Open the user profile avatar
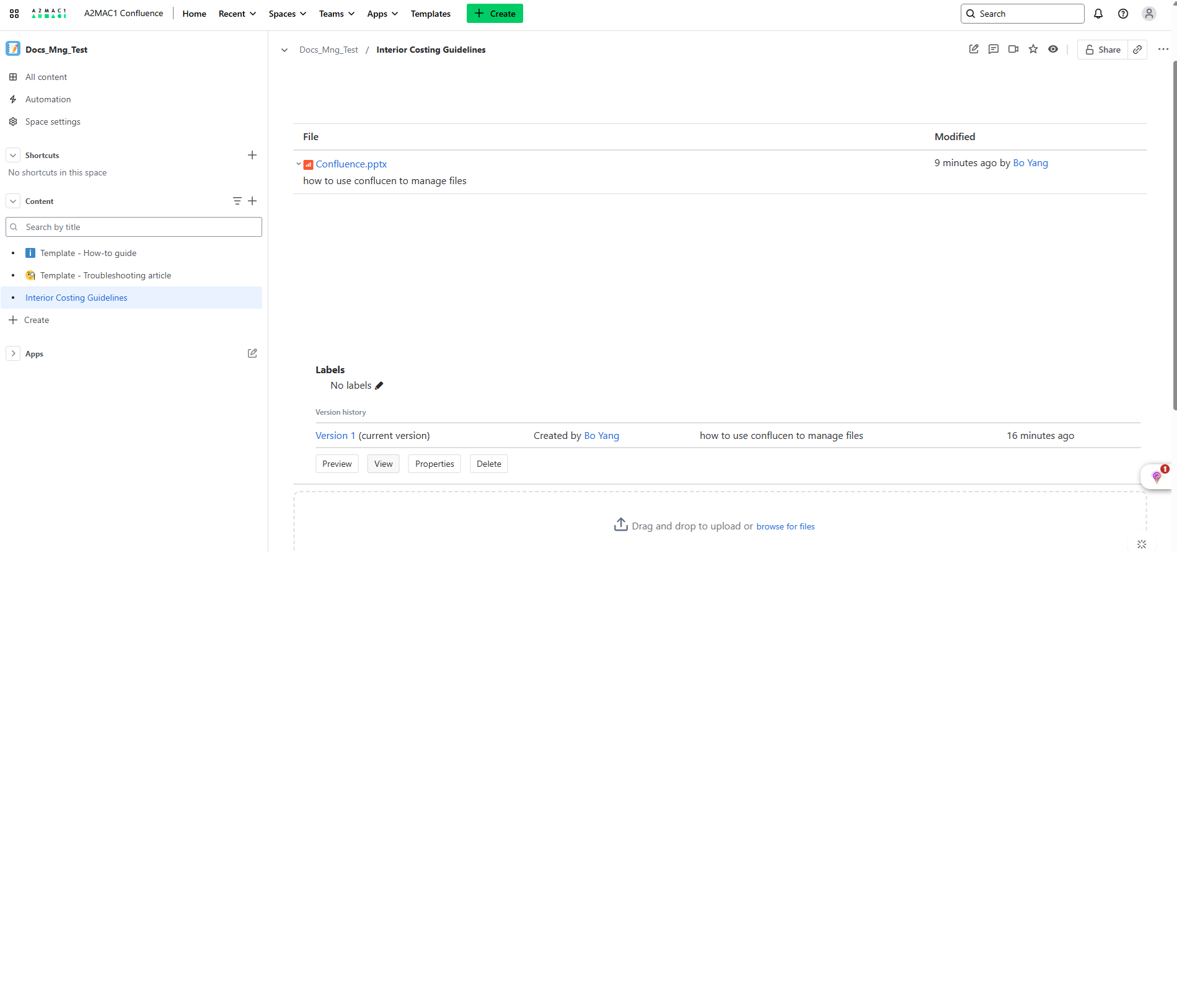 [x=1149, y=14]
